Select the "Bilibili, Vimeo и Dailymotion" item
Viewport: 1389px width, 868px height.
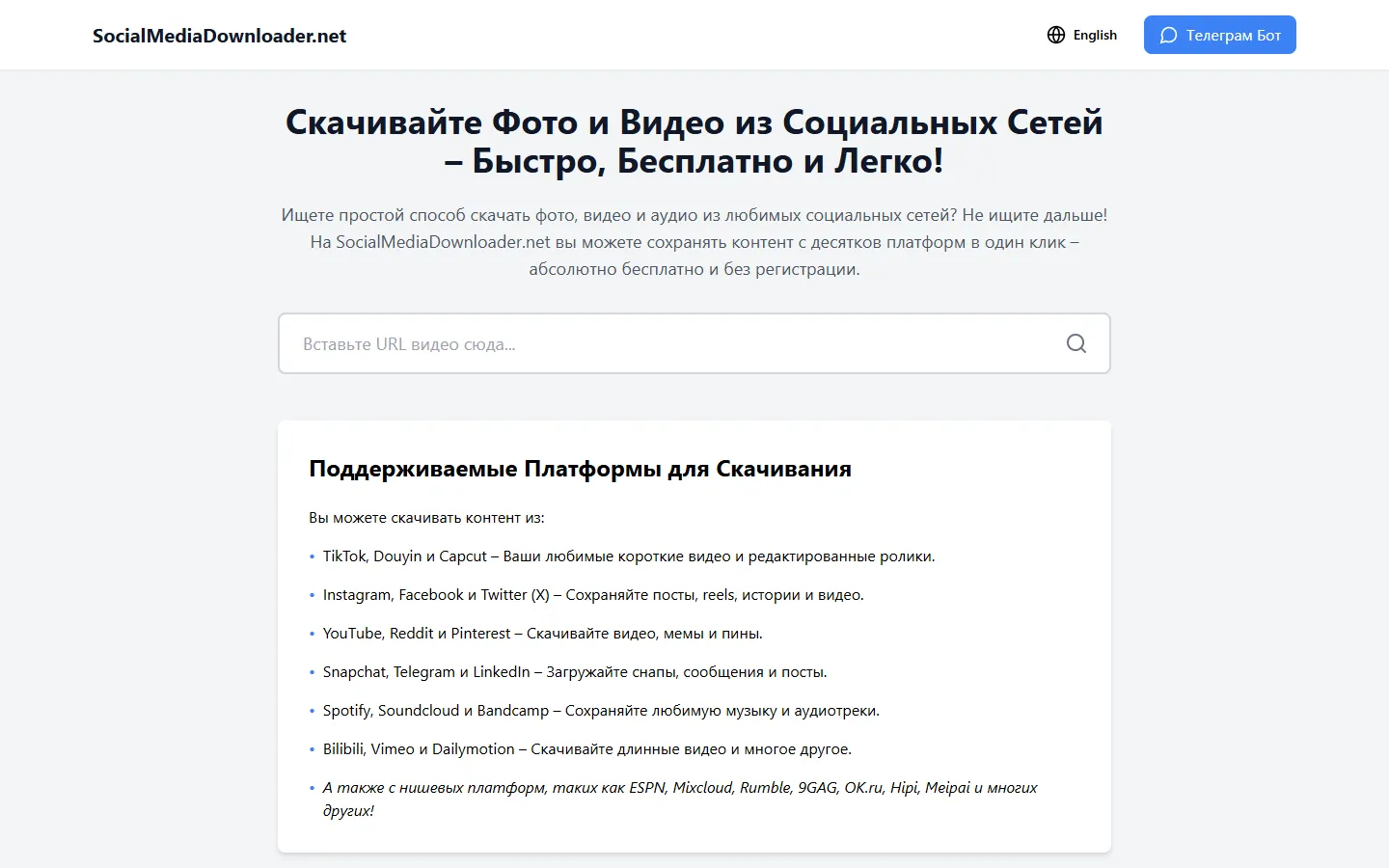(x=587, y=749)
